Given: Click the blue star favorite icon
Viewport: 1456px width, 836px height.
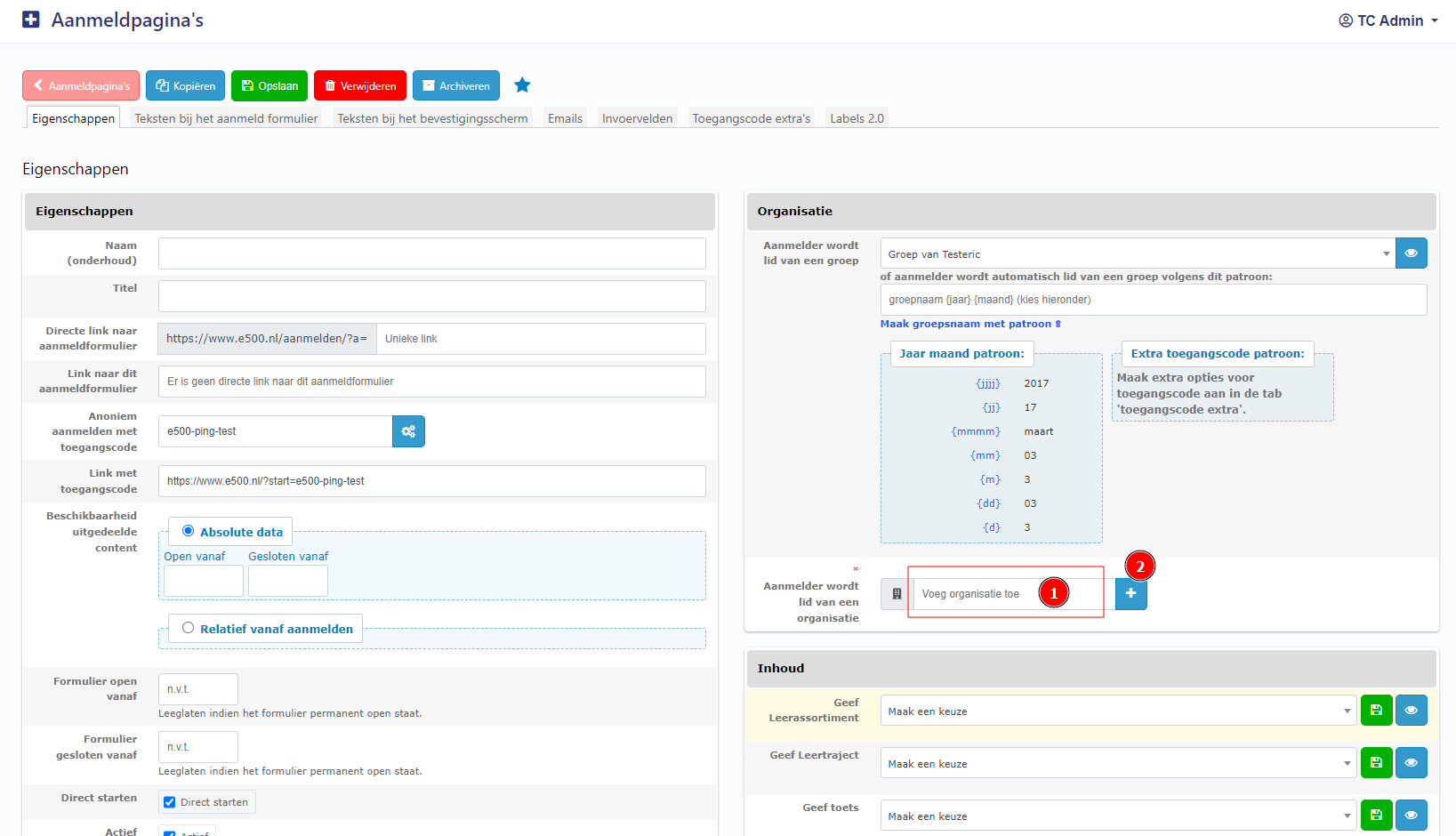Looking at the screenshot, I should pyautogui.click(x=522, y=85).
